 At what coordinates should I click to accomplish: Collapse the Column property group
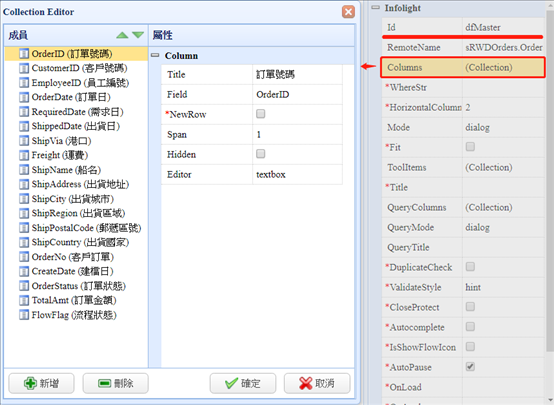[x=155, y=55]
